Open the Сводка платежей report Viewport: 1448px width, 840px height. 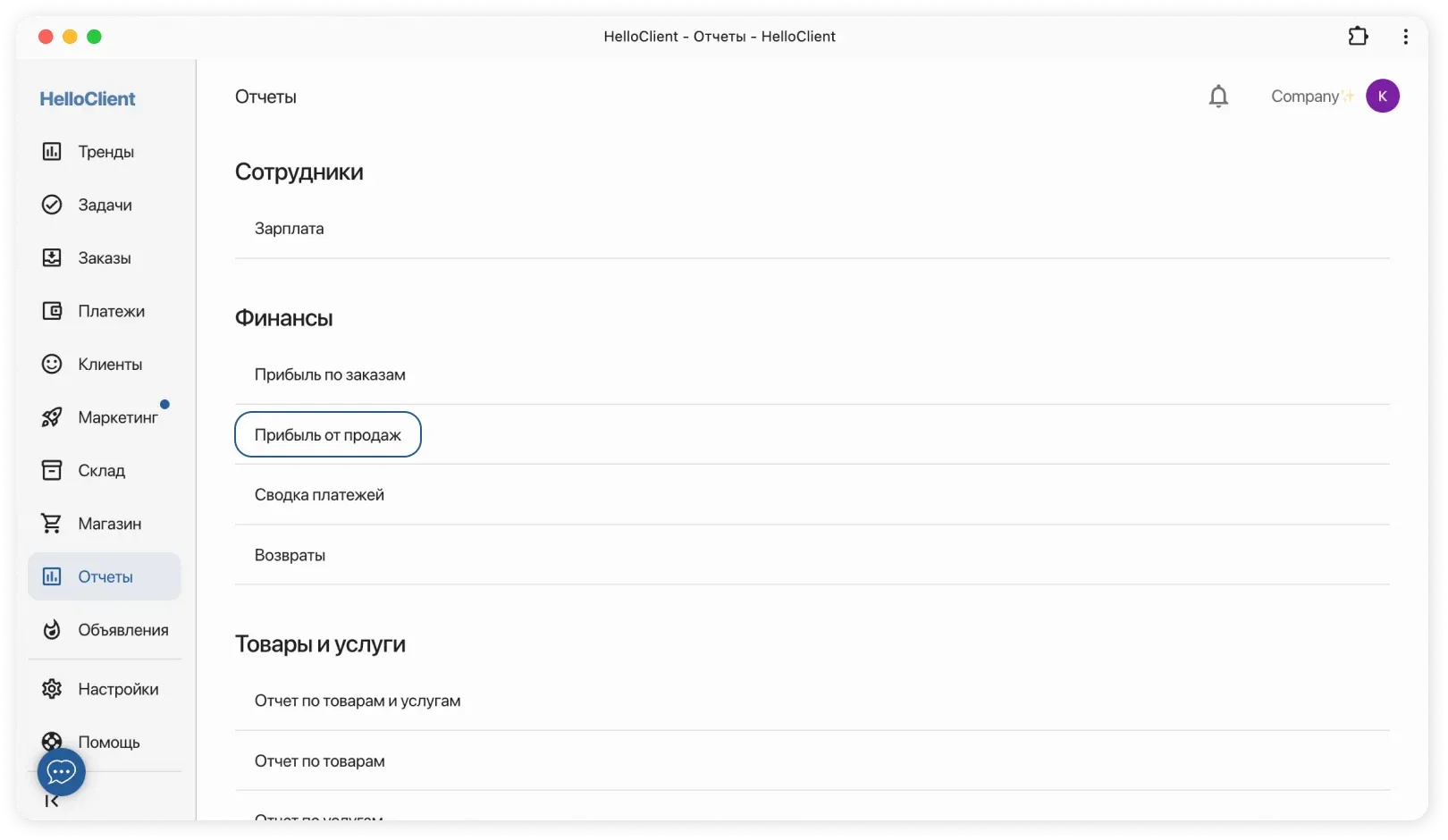pyautogui.click(x=319, y=495)
